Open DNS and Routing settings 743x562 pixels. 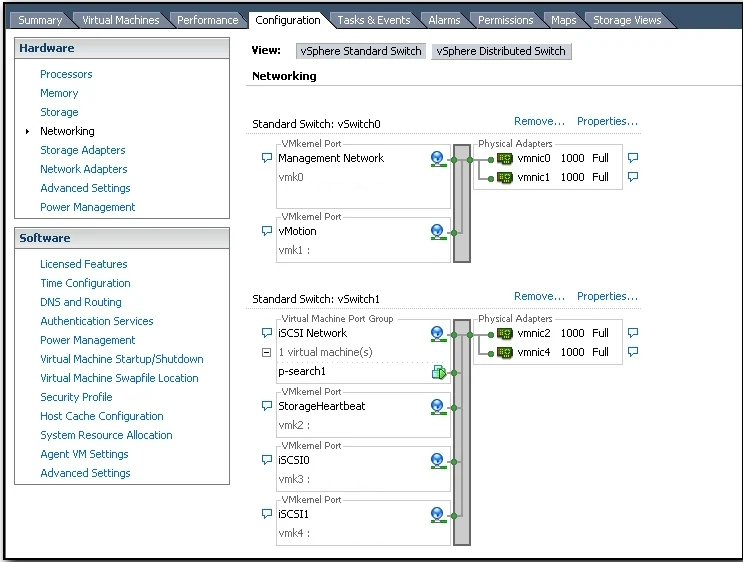coord(81,302)
